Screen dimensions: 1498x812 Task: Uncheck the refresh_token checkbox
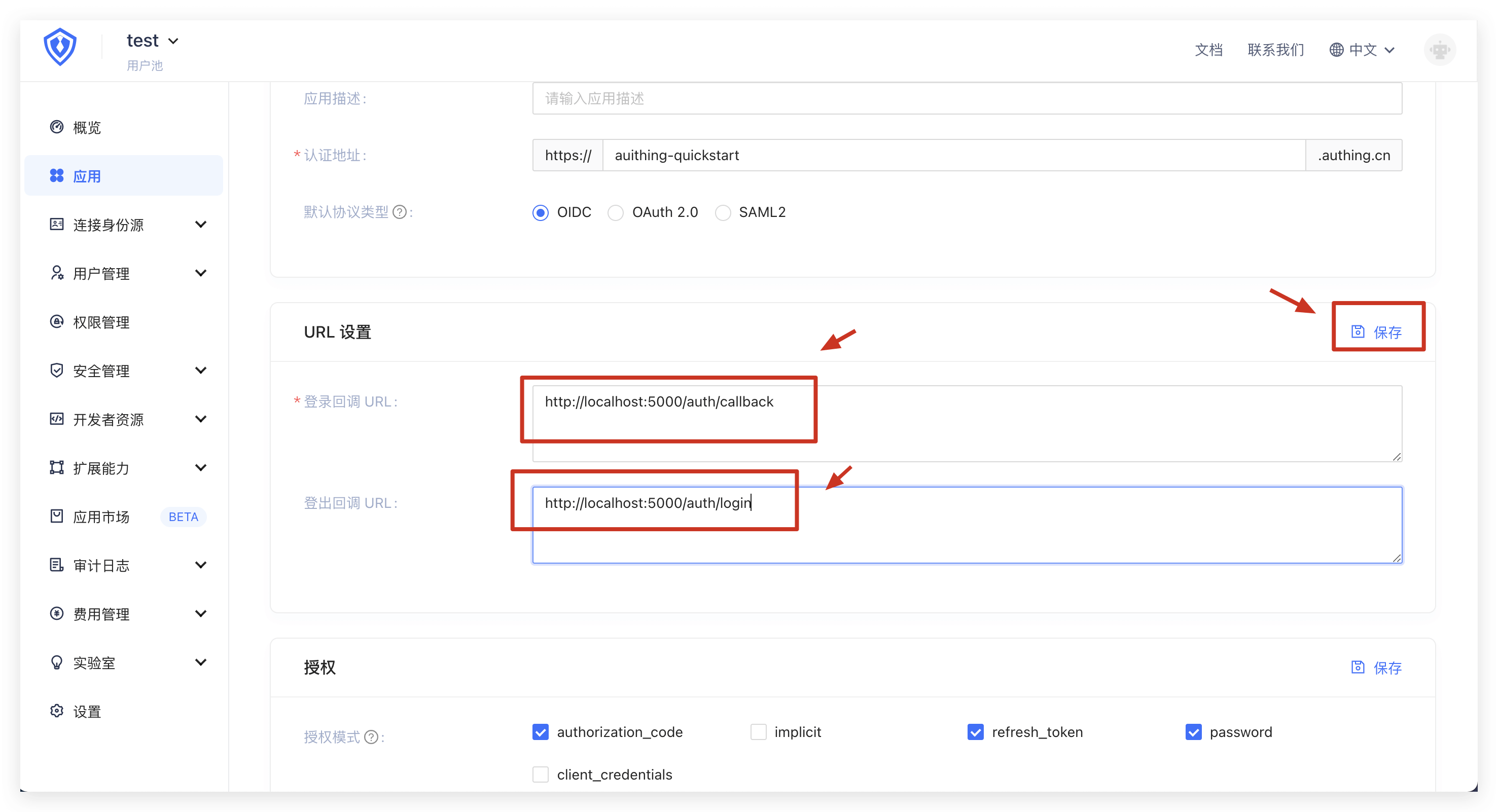[975, 732]
